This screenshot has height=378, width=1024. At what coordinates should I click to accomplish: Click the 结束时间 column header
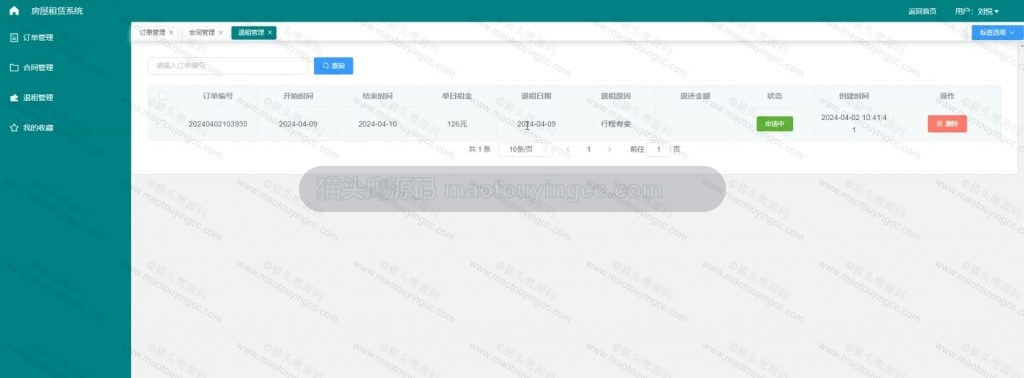click(377, 96)
